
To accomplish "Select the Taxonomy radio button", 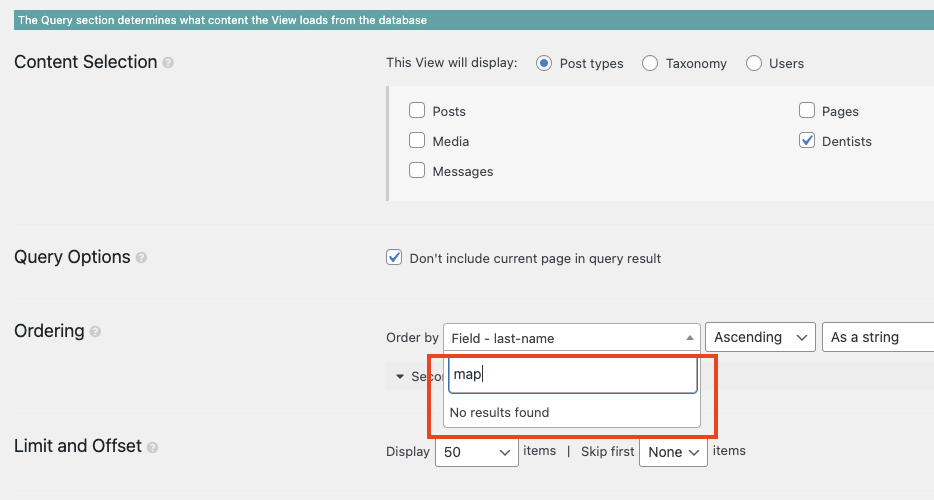I will click(650, 63).
